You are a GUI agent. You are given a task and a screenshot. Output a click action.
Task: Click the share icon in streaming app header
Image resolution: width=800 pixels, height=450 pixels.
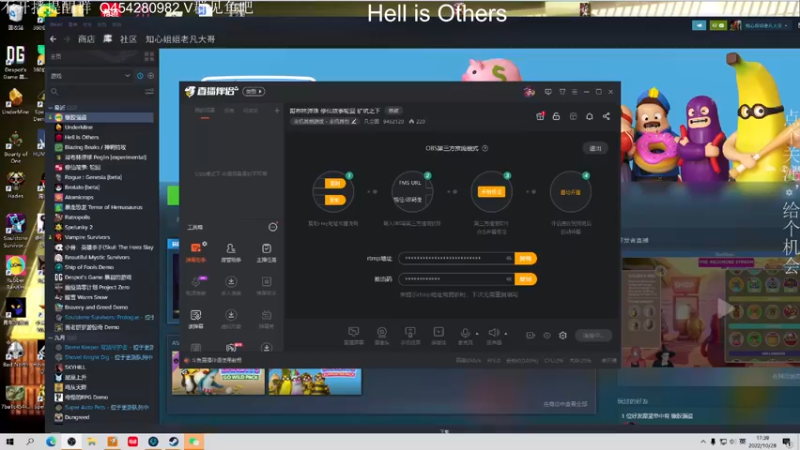click(x=606, y=116)
